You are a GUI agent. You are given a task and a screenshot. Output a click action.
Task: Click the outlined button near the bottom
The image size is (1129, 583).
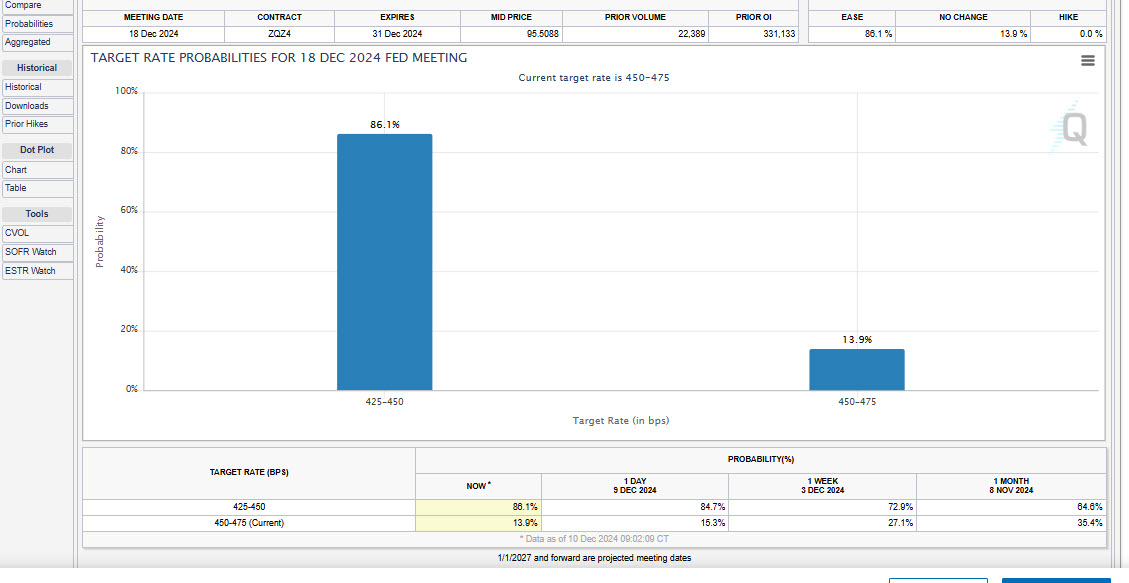click(938, 579)
